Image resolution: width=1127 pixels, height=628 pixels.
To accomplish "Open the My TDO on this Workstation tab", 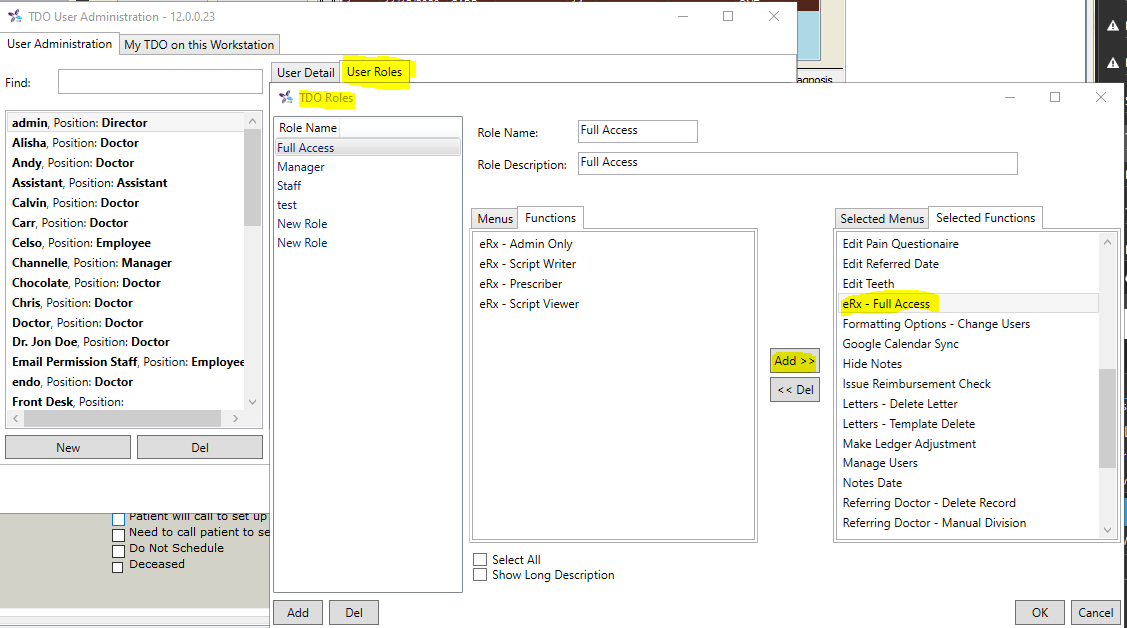I will pos(199,44).
